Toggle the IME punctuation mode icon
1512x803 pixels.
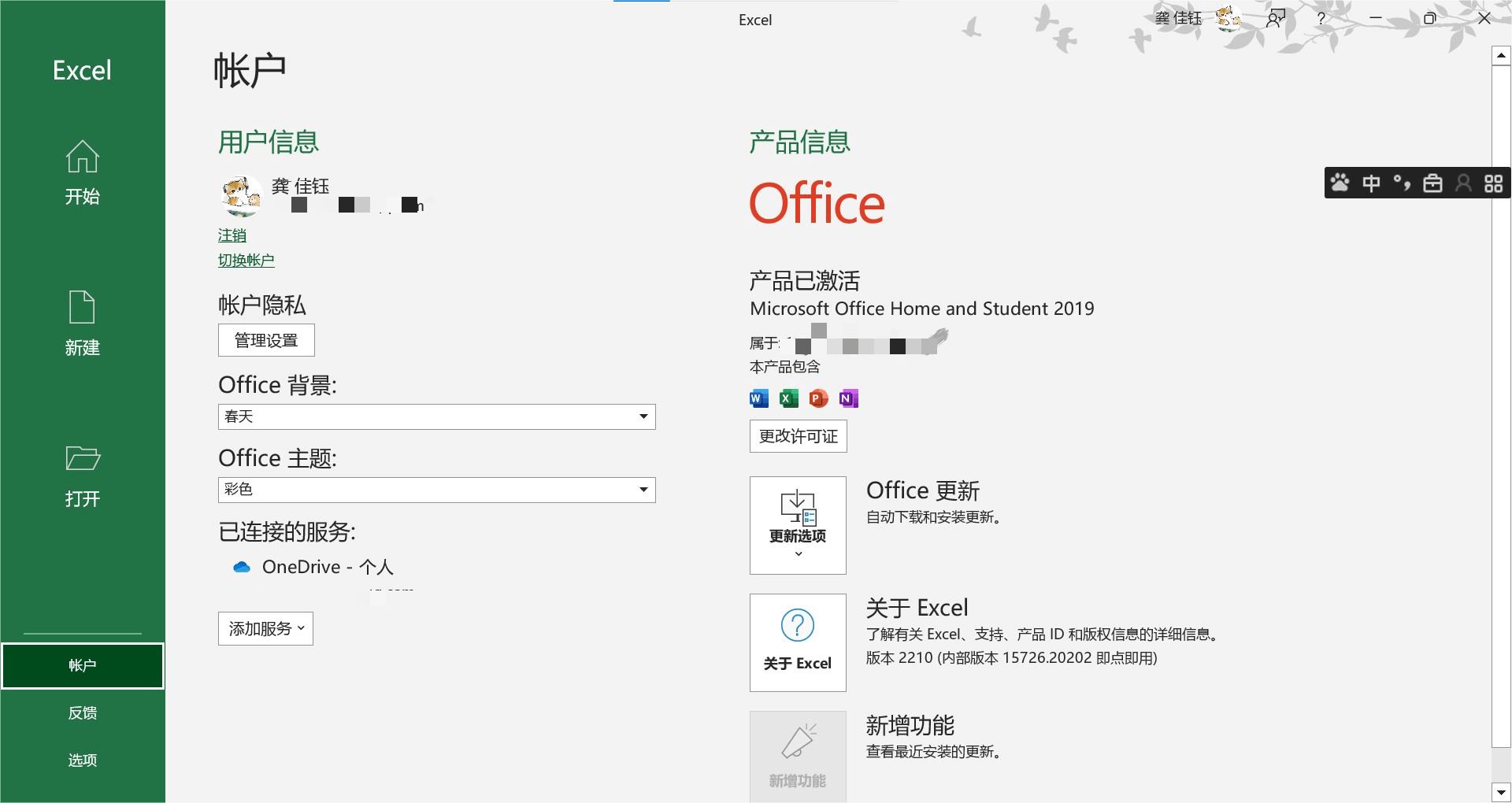point(1402,183)
